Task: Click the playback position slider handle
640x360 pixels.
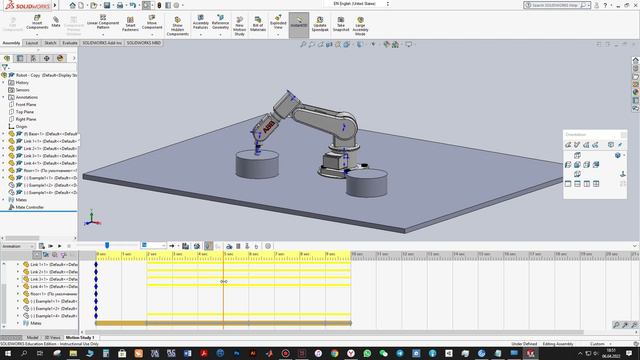Action: point(107,245)
